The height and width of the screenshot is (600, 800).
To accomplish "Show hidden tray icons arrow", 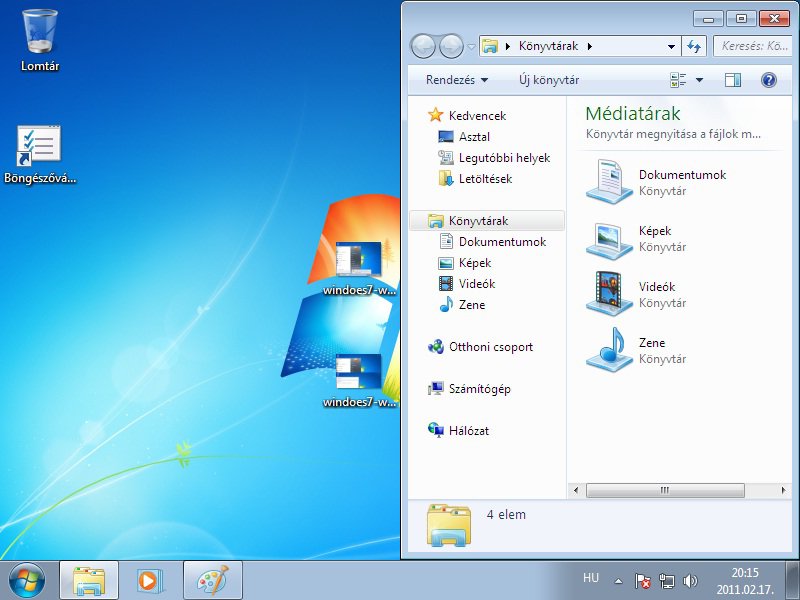I will [x=618, y=581].
